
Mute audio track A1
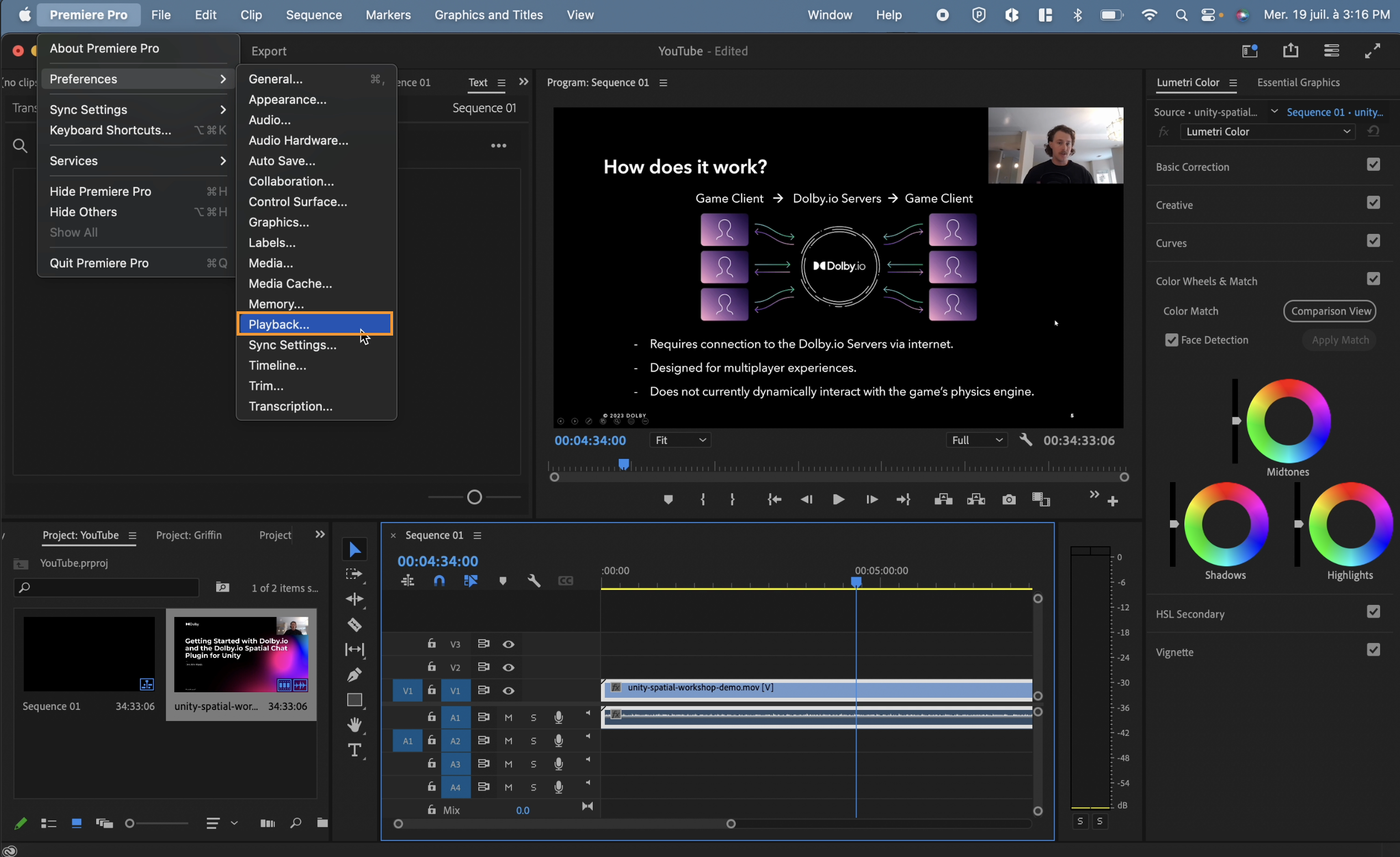tap(509, 718)
